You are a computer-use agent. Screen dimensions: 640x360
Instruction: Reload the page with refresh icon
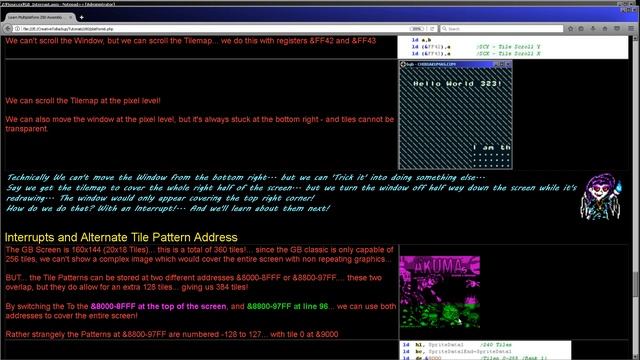tap(432, 29)
